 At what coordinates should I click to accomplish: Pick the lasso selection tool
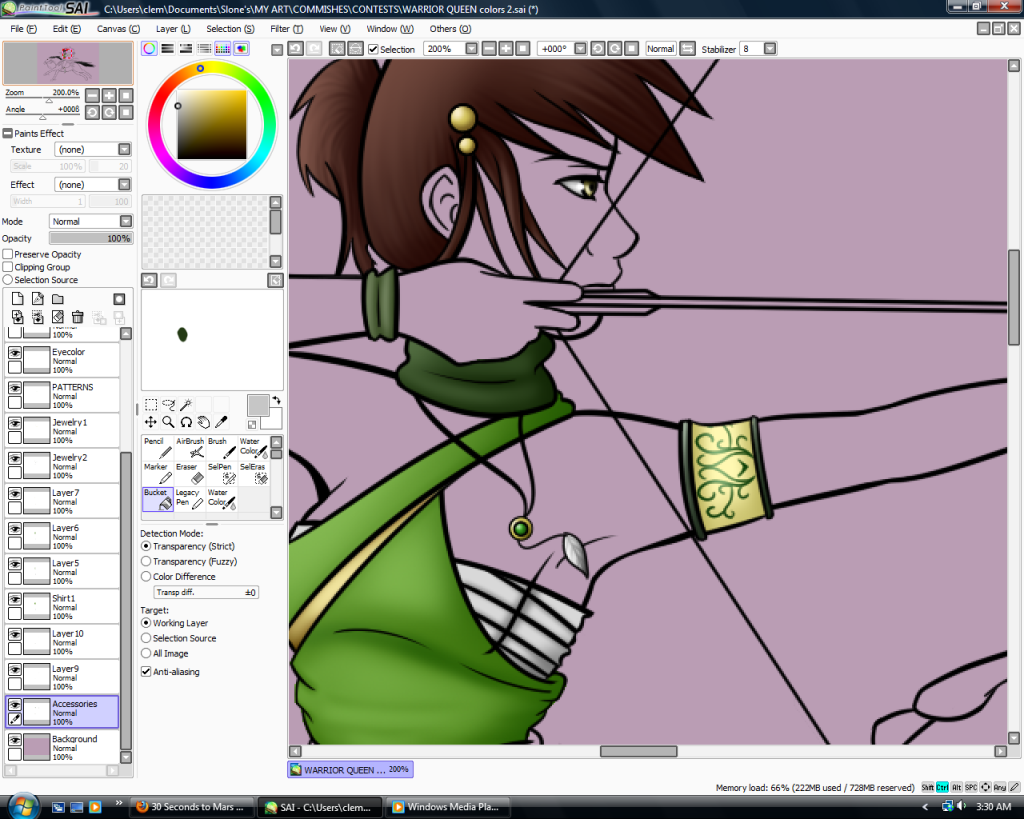pos(168,405)
